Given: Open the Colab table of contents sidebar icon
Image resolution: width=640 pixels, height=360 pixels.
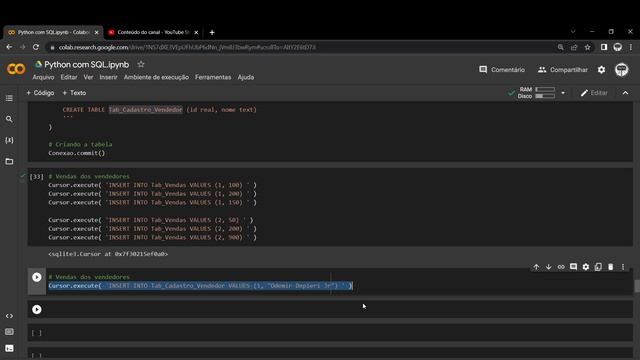Looking at the screenshot, I should tap(9, 98).
